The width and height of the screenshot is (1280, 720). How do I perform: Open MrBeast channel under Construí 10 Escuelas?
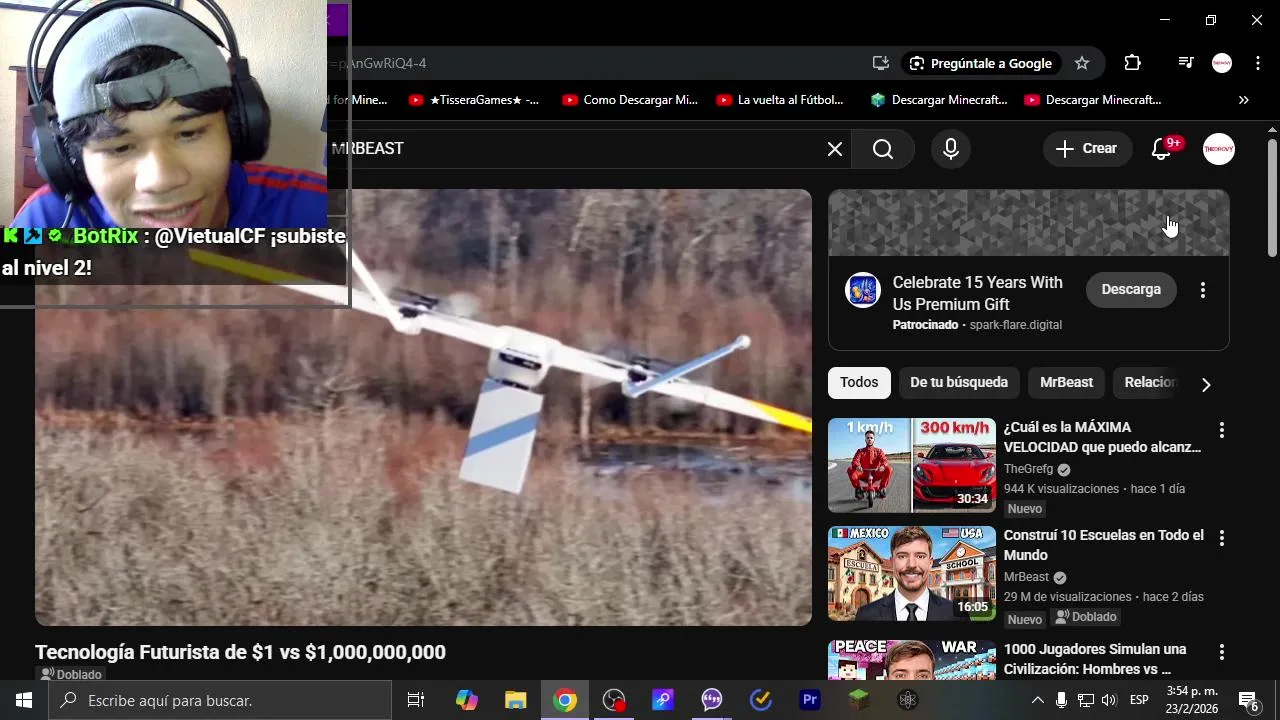point(1026,577)
